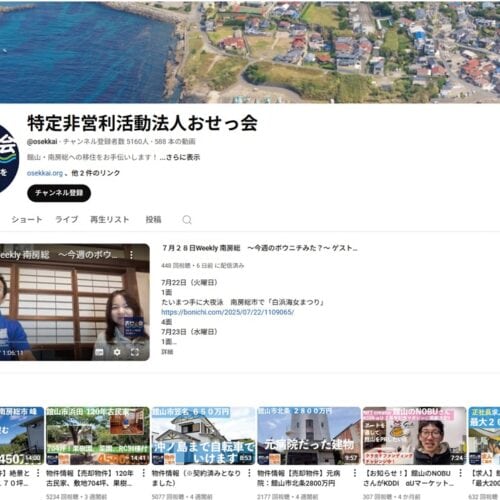Screen dimensions: 500x500
Task: Open options menu for the 館山のNOBU video
Action: coord(460,473)
